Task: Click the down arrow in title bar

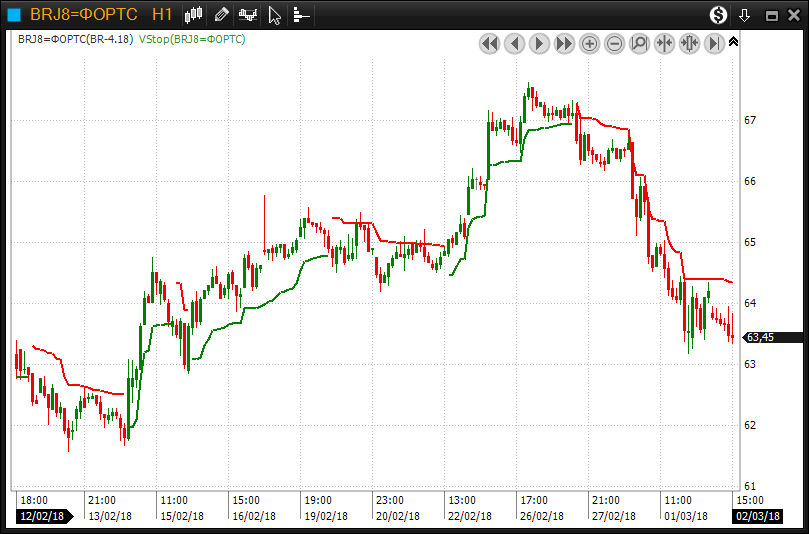Action: coord(744,15)
